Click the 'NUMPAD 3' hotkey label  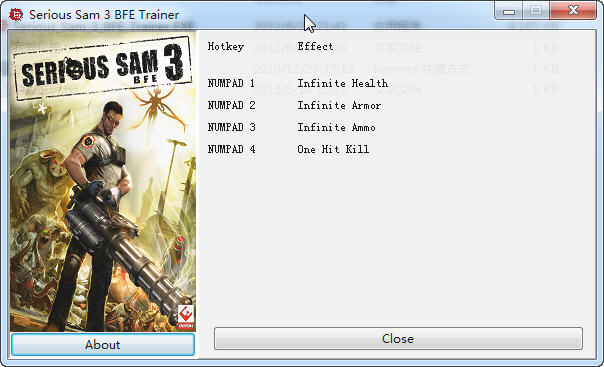pos(231,127)
